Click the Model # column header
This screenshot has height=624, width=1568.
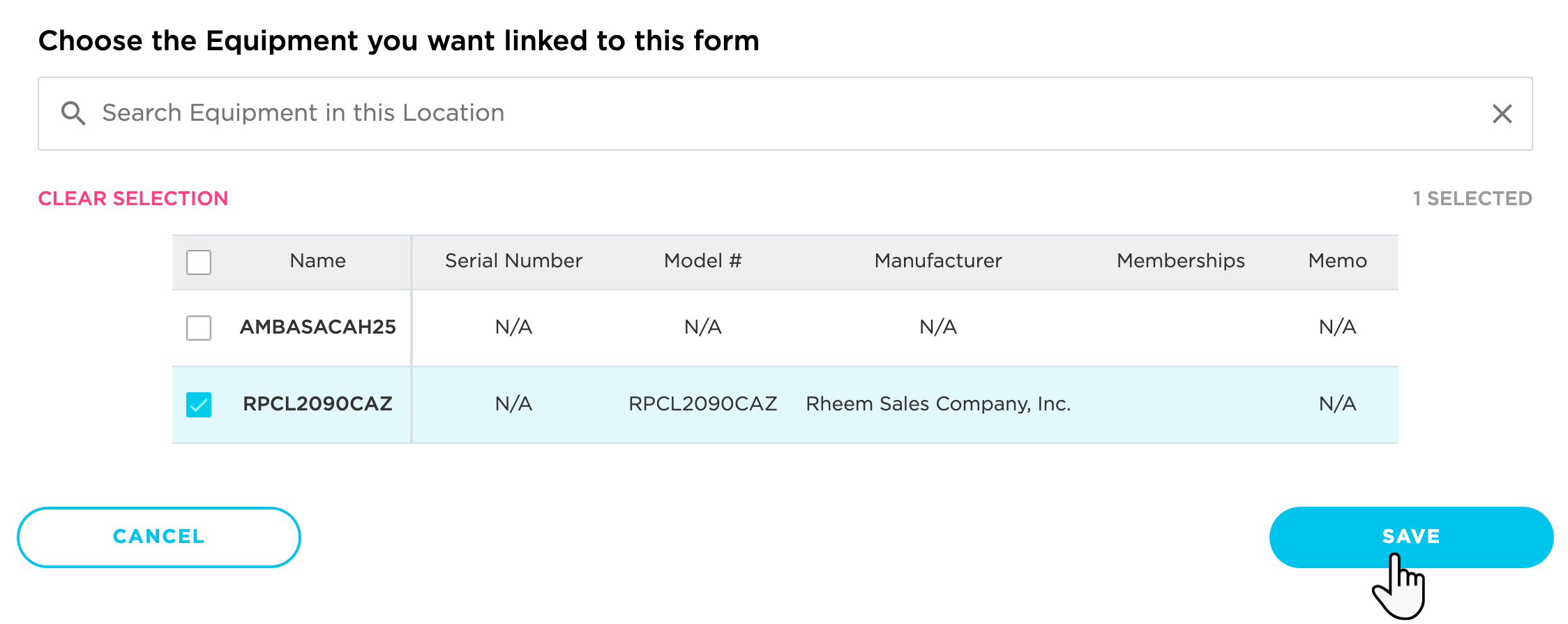pos(702,261)
